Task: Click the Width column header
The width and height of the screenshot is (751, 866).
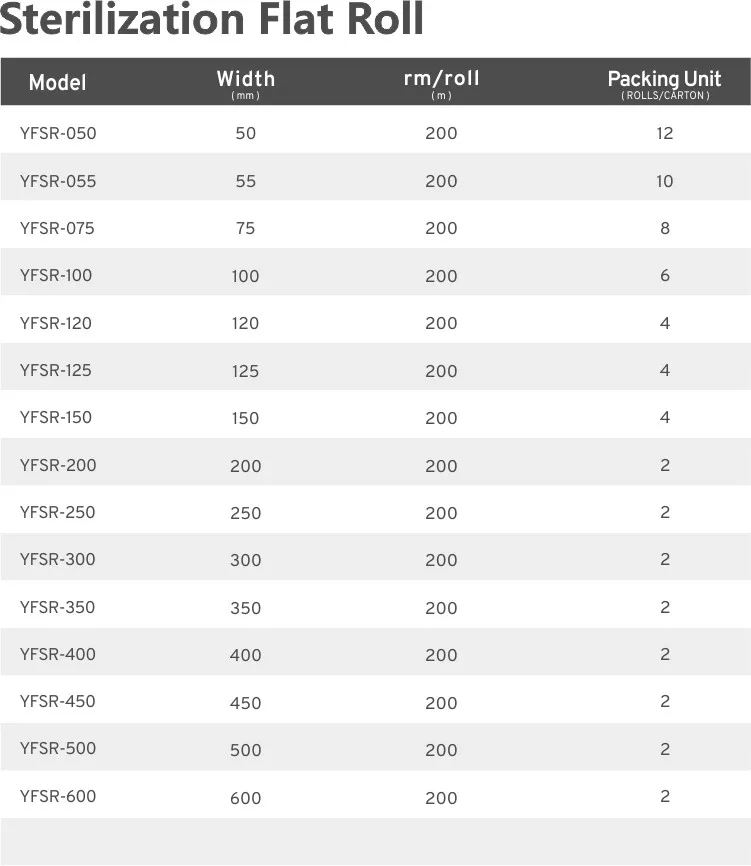Action: point(245,79)
